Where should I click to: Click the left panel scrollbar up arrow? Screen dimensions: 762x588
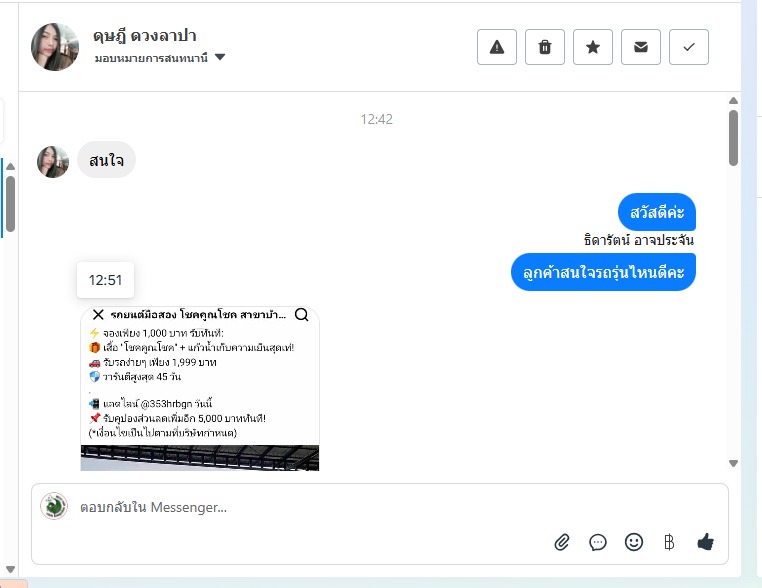(x=10, y=167)
